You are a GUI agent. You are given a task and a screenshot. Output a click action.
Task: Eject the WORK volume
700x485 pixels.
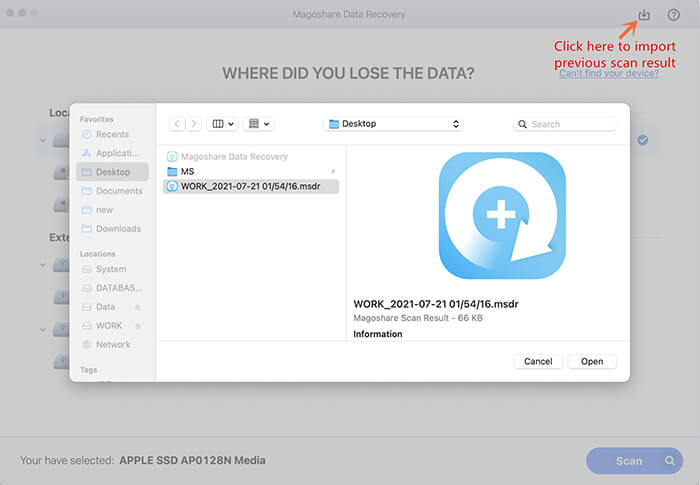pos(138,326)
